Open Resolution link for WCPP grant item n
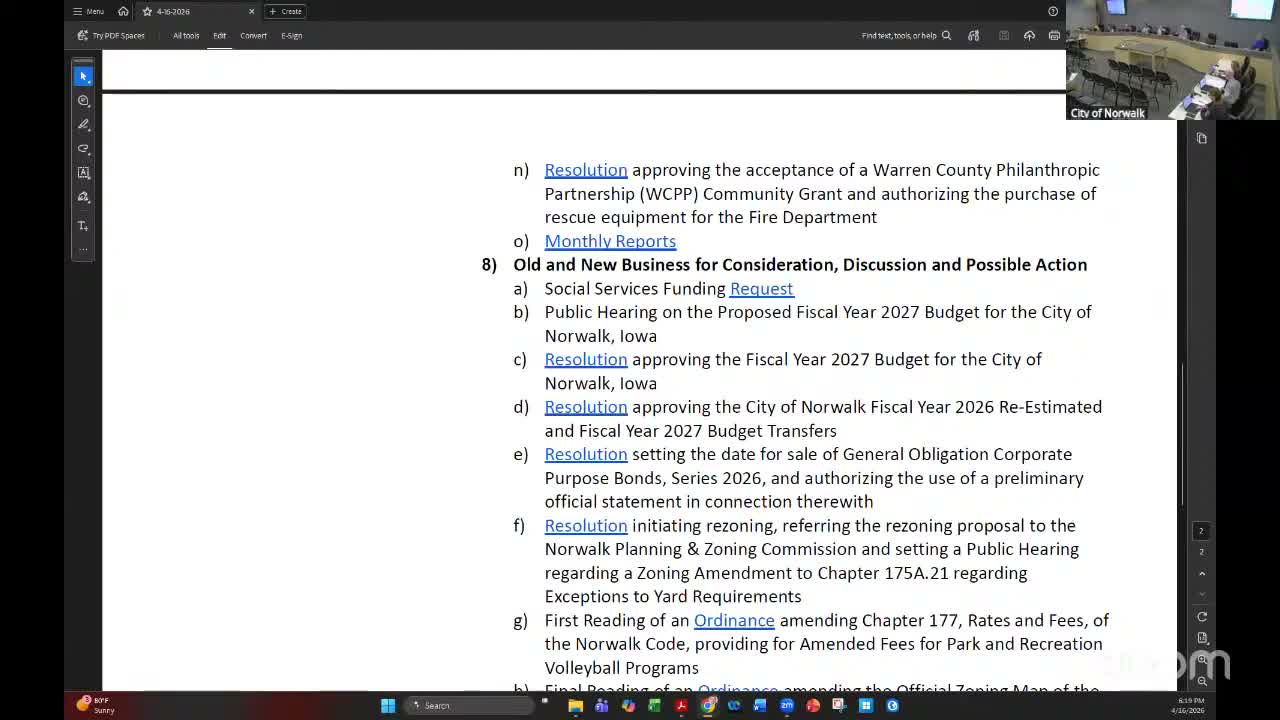Screen dimensions: 1280x720 586,170
